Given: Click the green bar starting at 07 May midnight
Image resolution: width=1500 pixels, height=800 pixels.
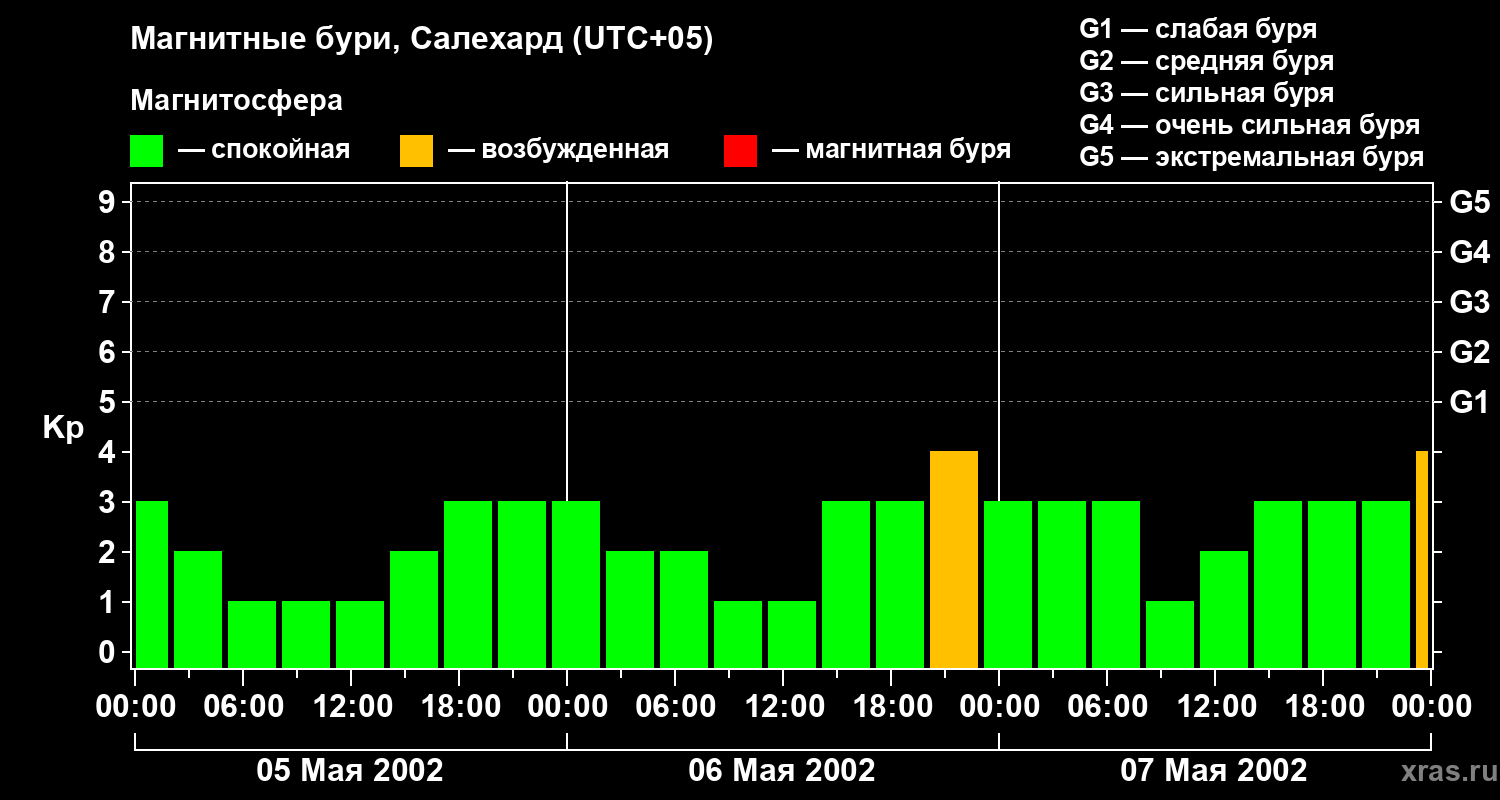Looking at the screenshot, I should click(1008, 585).
